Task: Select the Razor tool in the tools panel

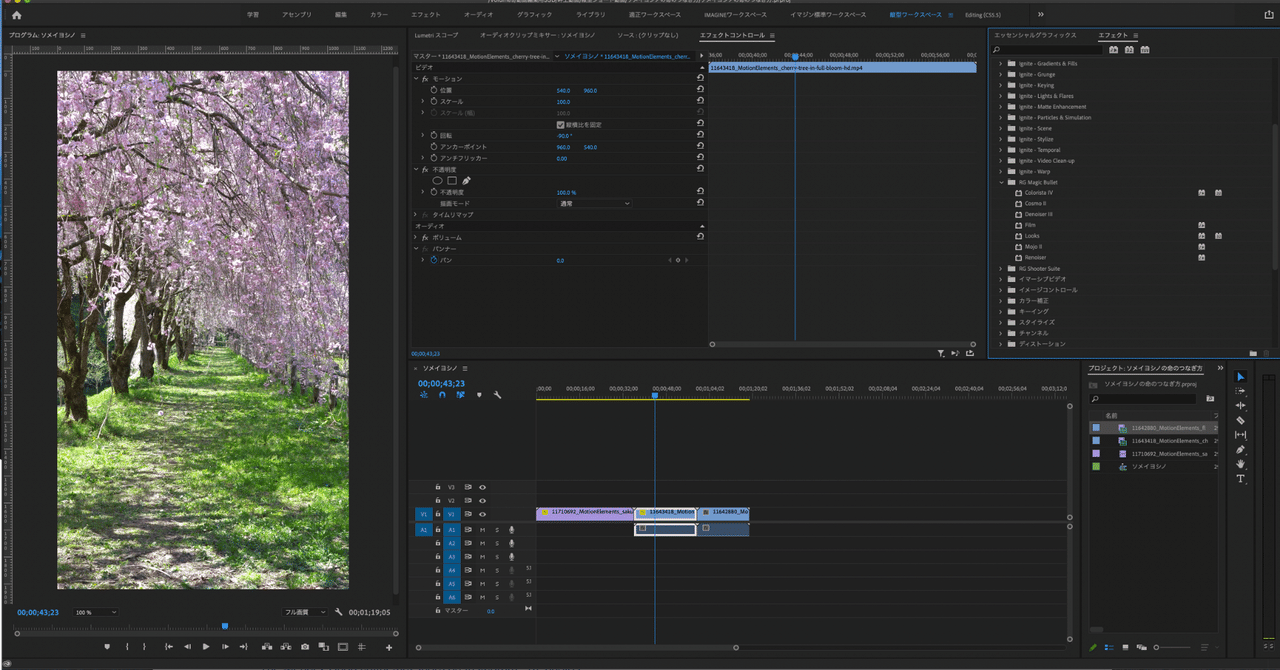Action: click(1240, 420)
